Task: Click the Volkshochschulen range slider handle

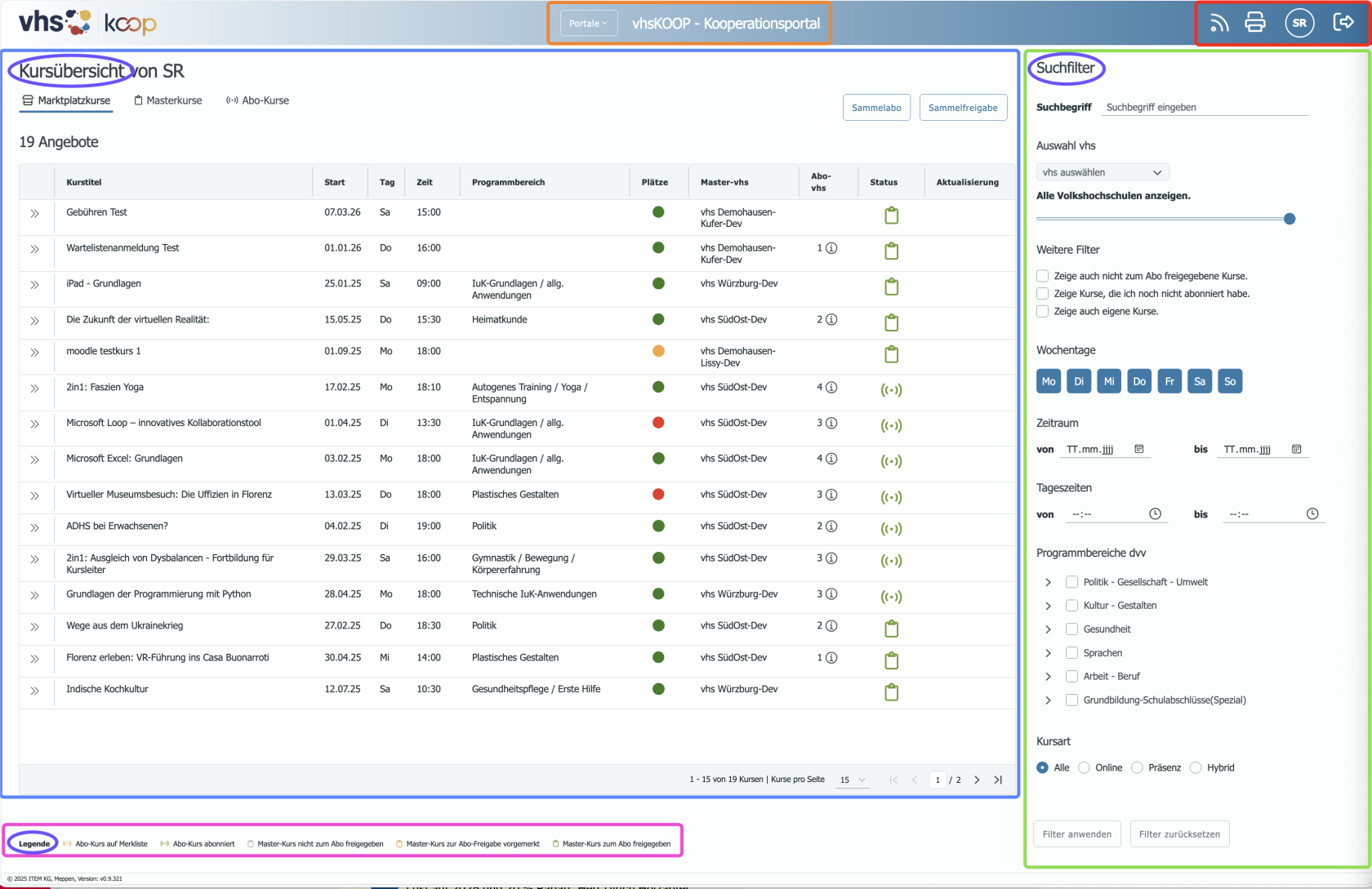Action: coord(1290,219)
